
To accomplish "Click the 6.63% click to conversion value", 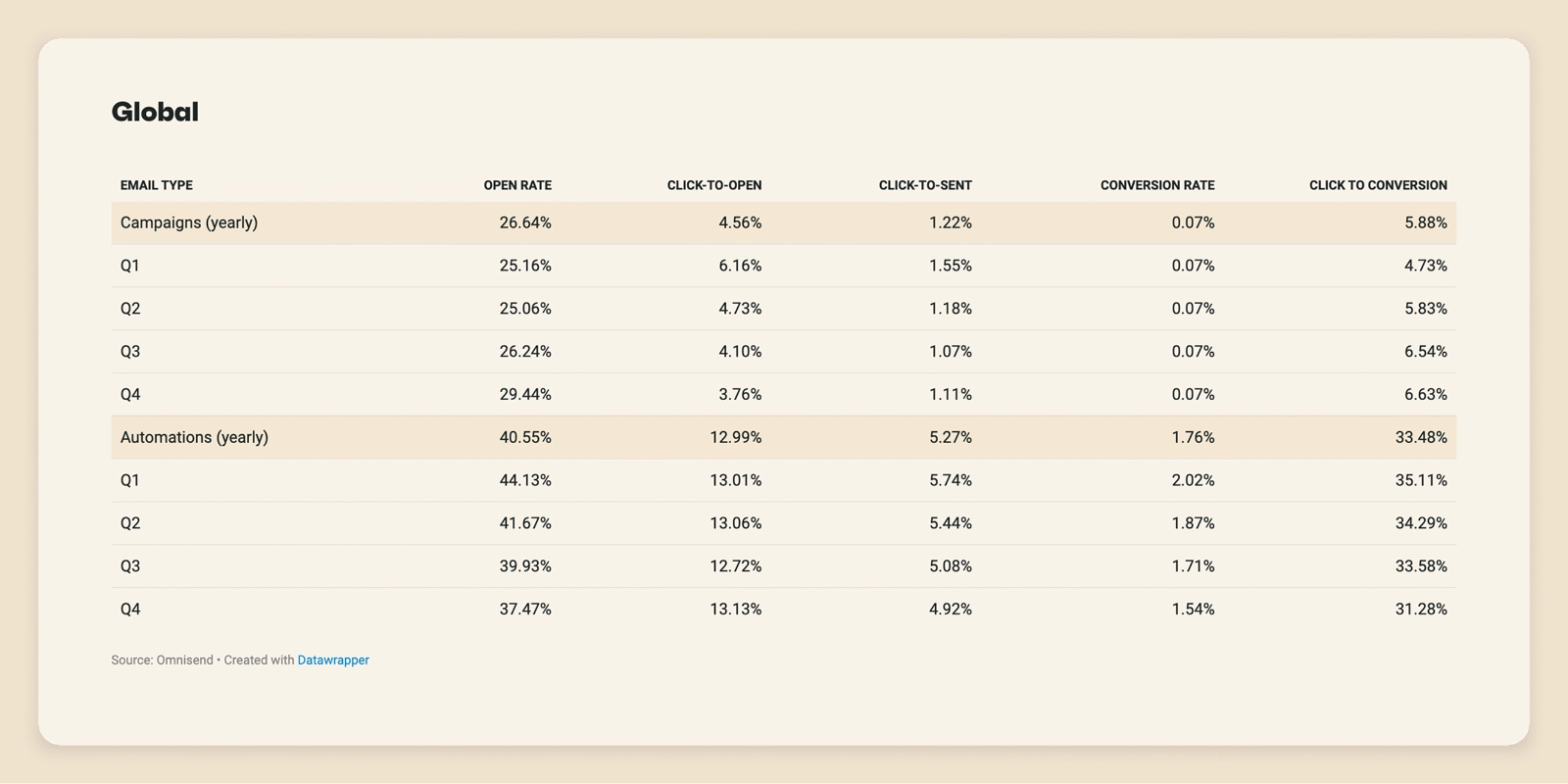I will [x=1426, y=395].
